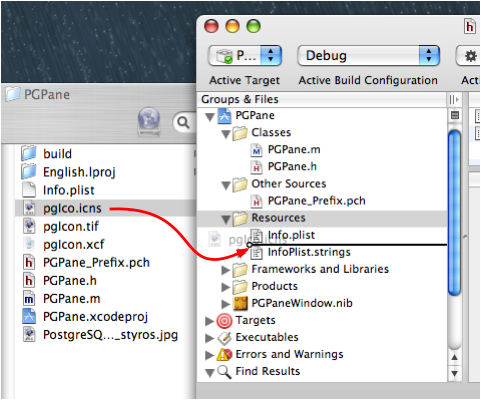Click the PGPane.h header icon in Xcode
The image size is (481, 401).
[x=256, y=167]
